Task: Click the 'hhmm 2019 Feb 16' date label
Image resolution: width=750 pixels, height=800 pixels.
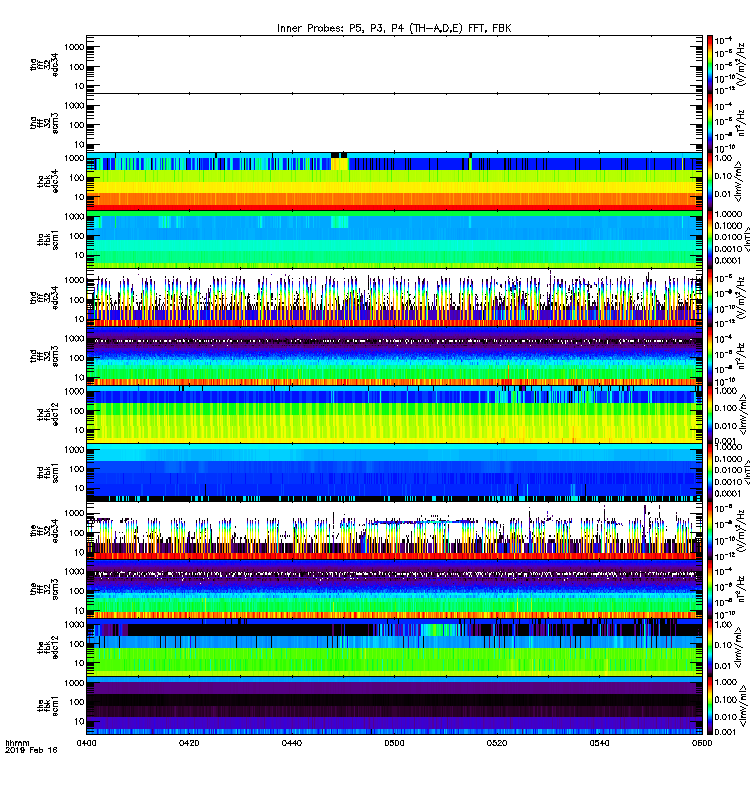Action: pyautogui.click(x=31, y=746)
